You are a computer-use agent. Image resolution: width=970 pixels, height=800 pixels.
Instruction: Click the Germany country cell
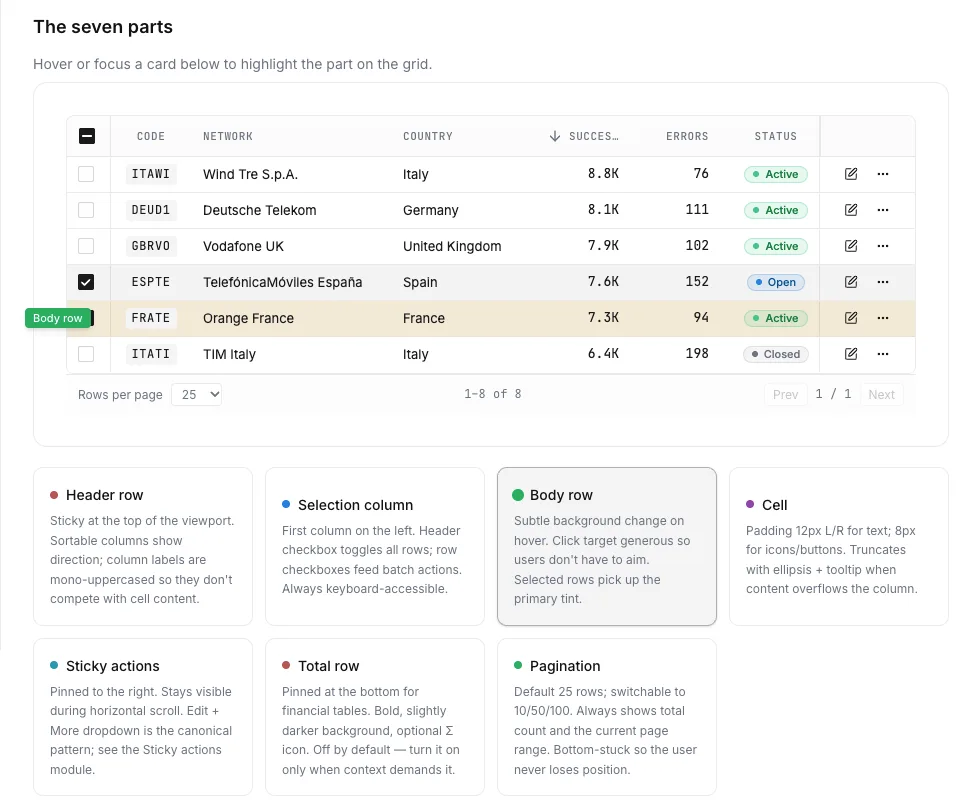click(431, 210)
